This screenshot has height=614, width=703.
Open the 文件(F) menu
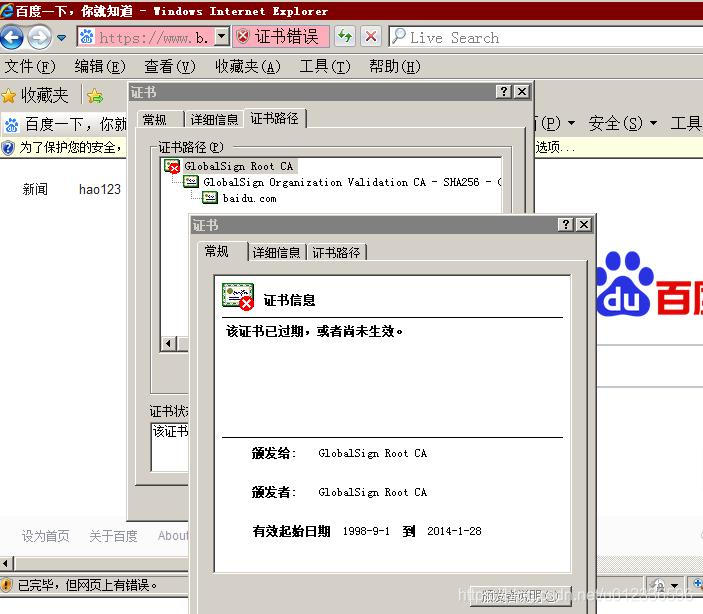tap(30, 67)
